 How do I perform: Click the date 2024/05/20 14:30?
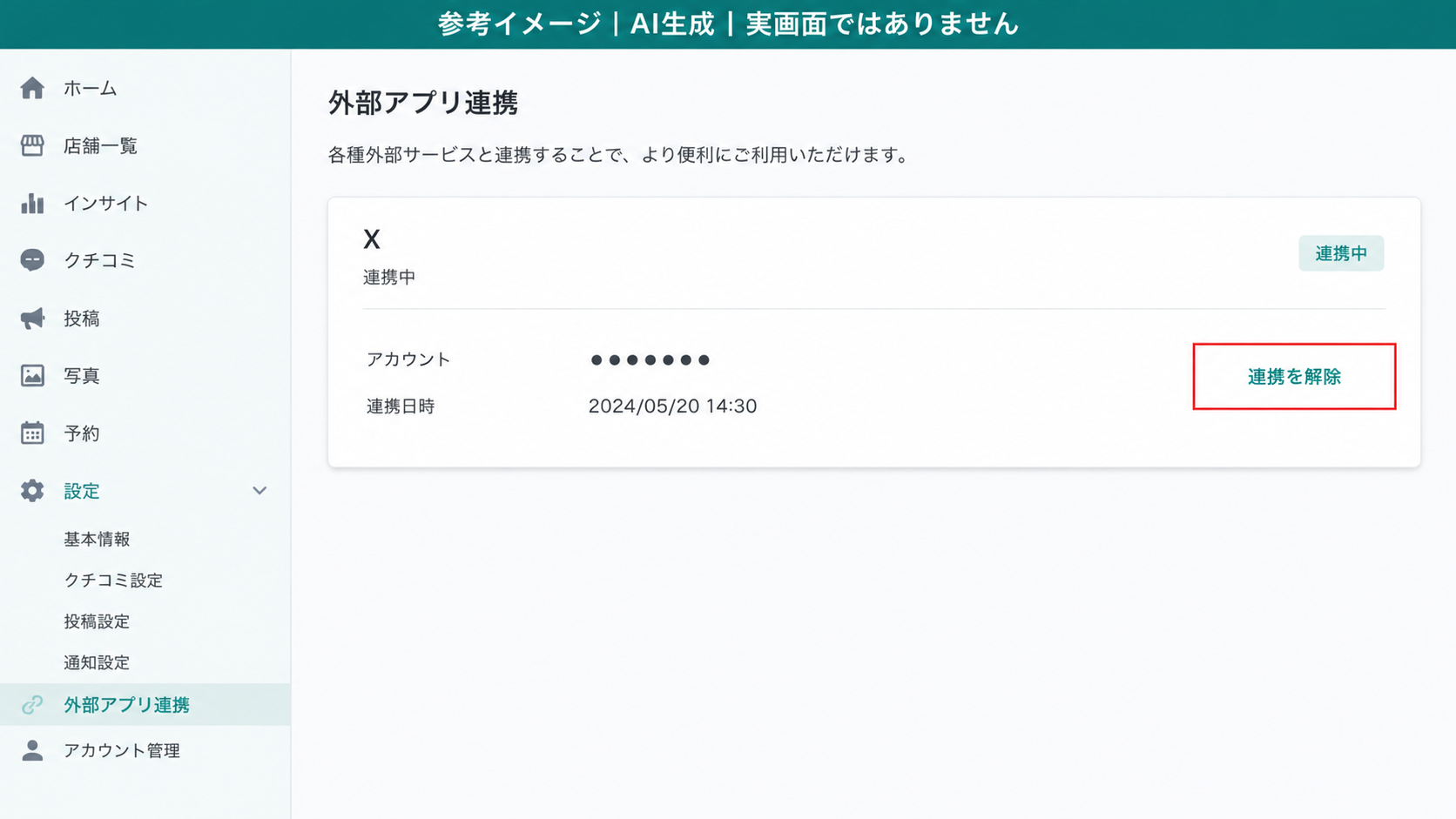672,406
